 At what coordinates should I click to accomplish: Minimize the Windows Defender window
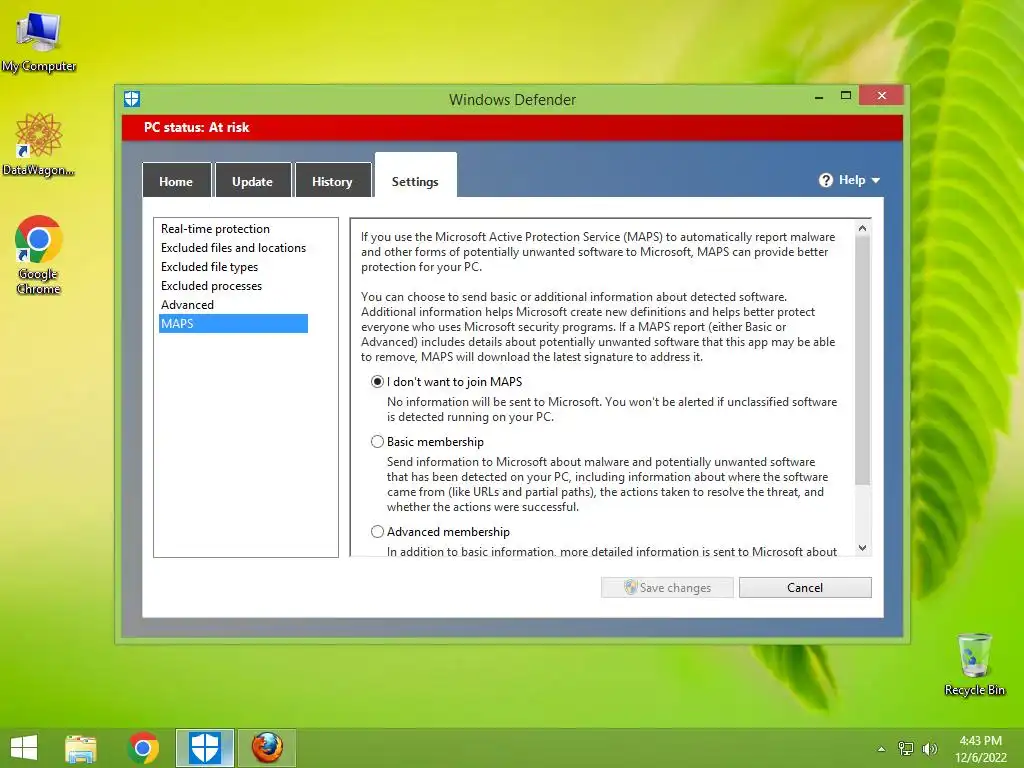(819, 96)
